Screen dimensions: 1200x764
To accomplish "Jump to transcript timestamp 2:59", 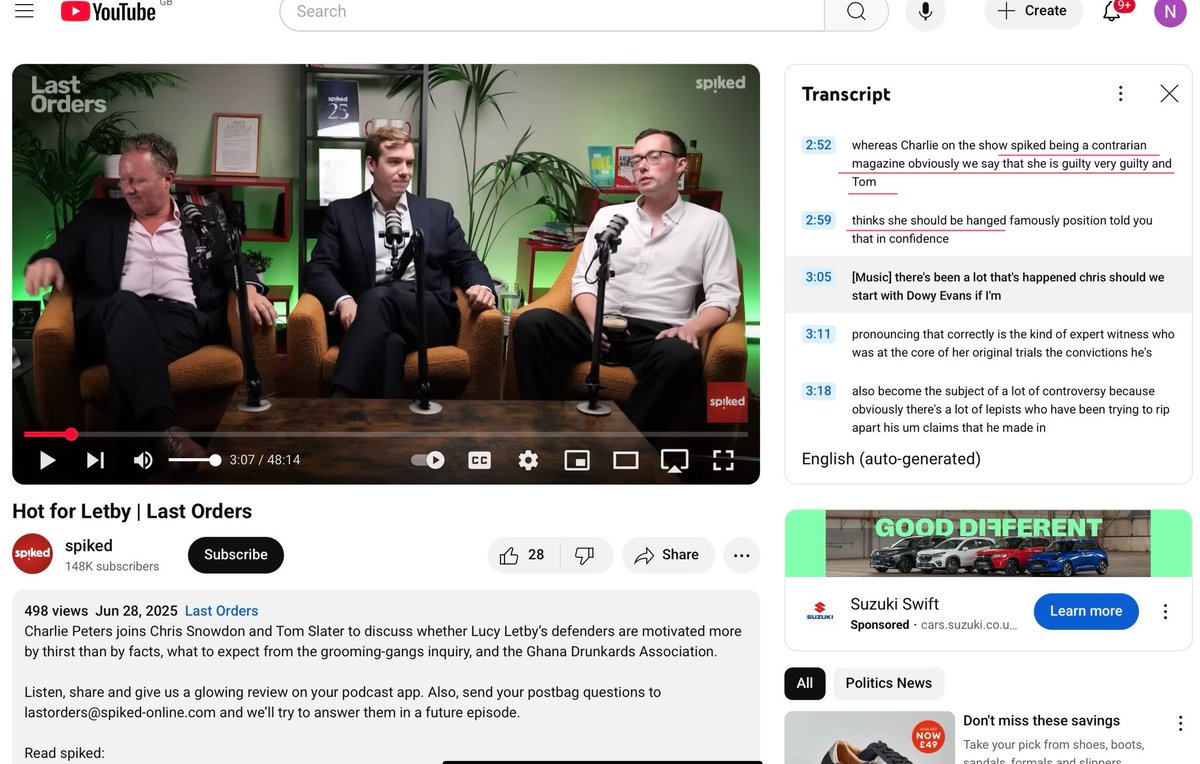I will (x=818, y=220).
